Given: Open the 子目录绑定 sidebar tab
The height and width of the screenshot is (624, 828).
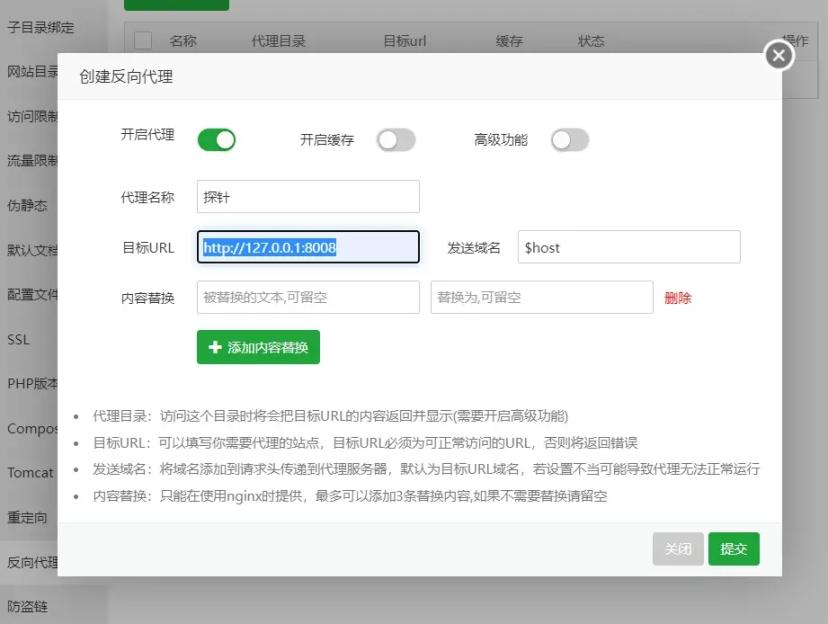Looking at the screenshot, I should click(x=40, y=27).
